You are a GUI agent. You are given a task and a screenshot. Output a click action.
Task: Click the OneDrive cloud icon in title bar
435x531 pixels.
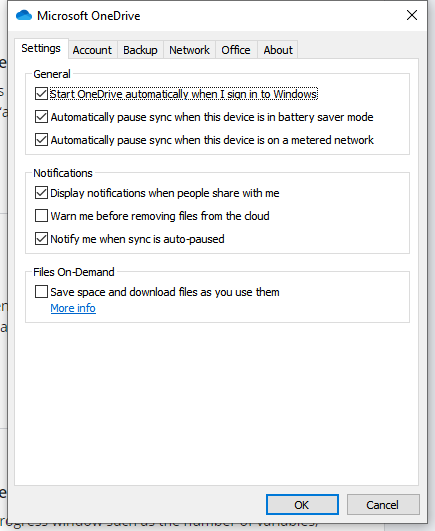coord(24,15)
